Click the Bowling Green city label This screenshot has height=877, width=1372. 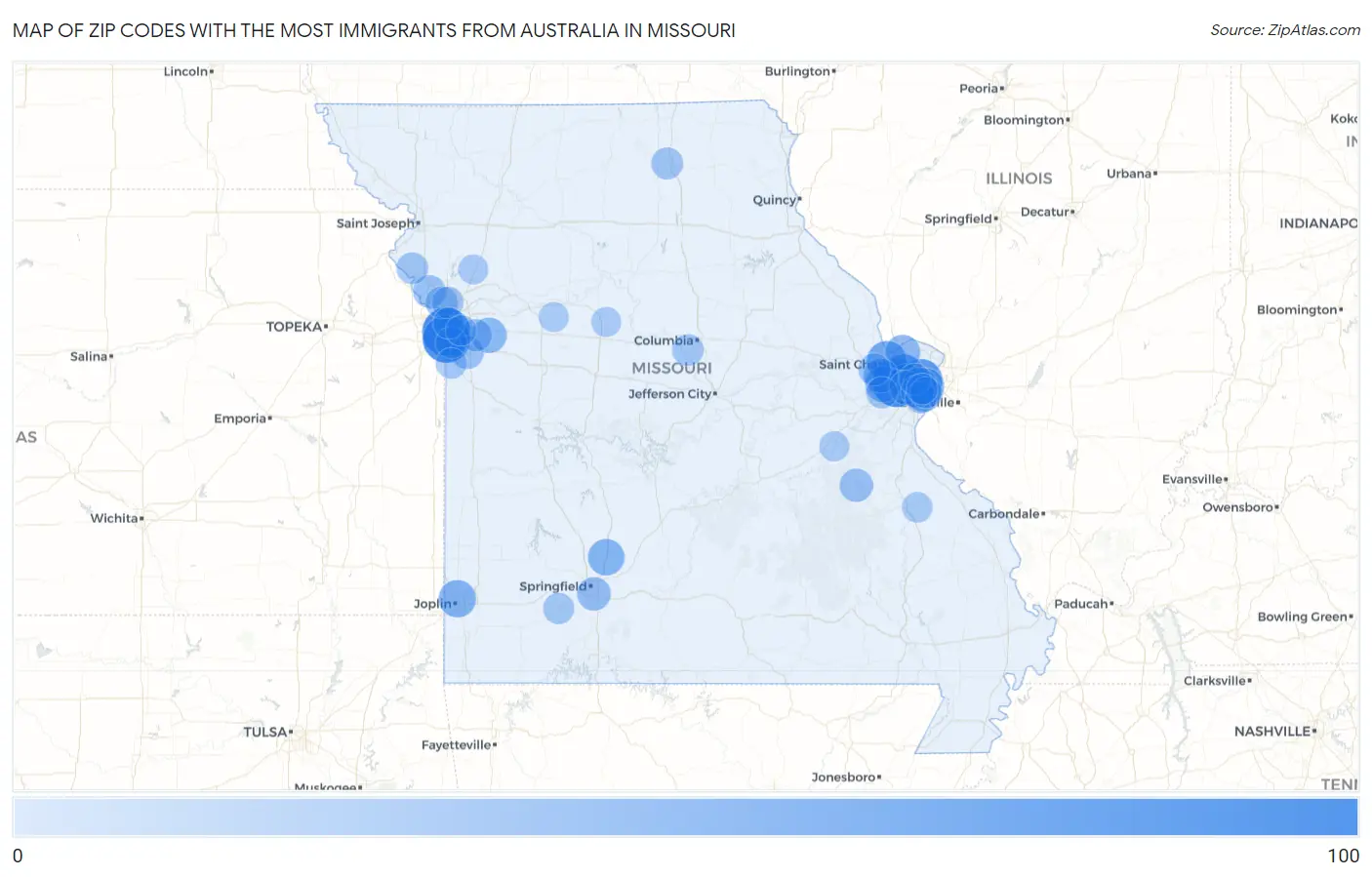1303,617
